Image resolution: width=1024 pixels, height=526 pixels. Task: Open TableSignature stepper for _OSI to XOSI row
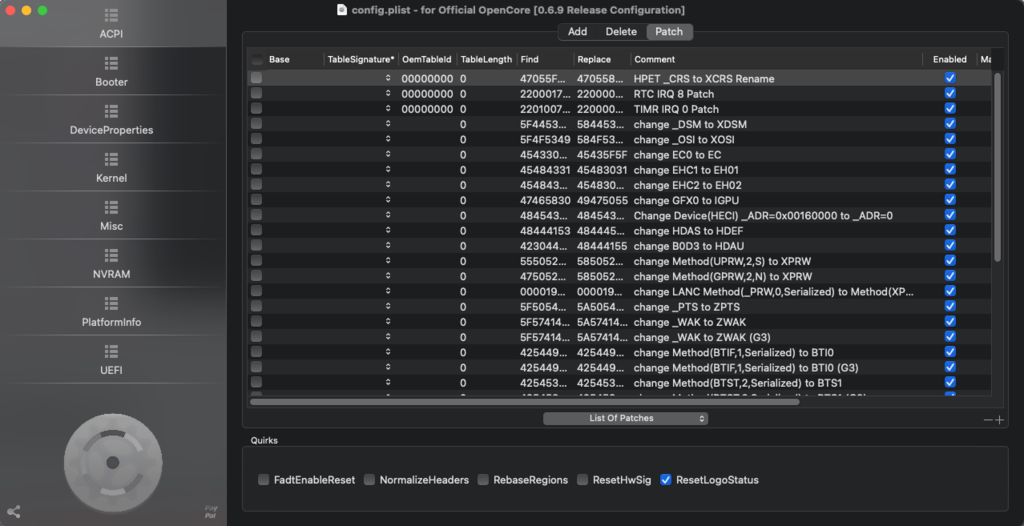point(388,139)
